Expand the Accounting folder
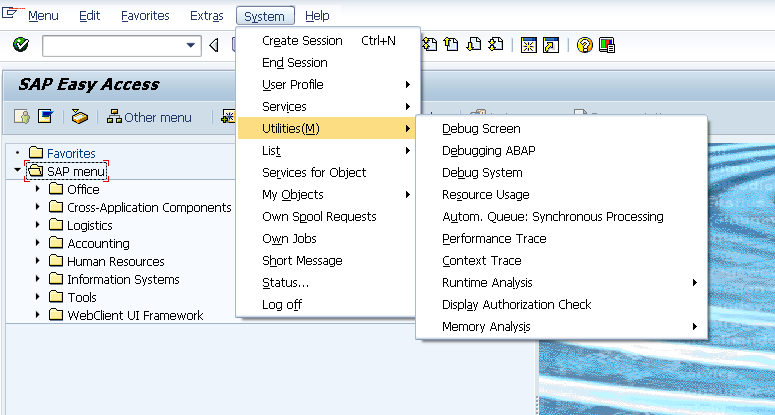This screenshot has height=415, width=775. 38,243
